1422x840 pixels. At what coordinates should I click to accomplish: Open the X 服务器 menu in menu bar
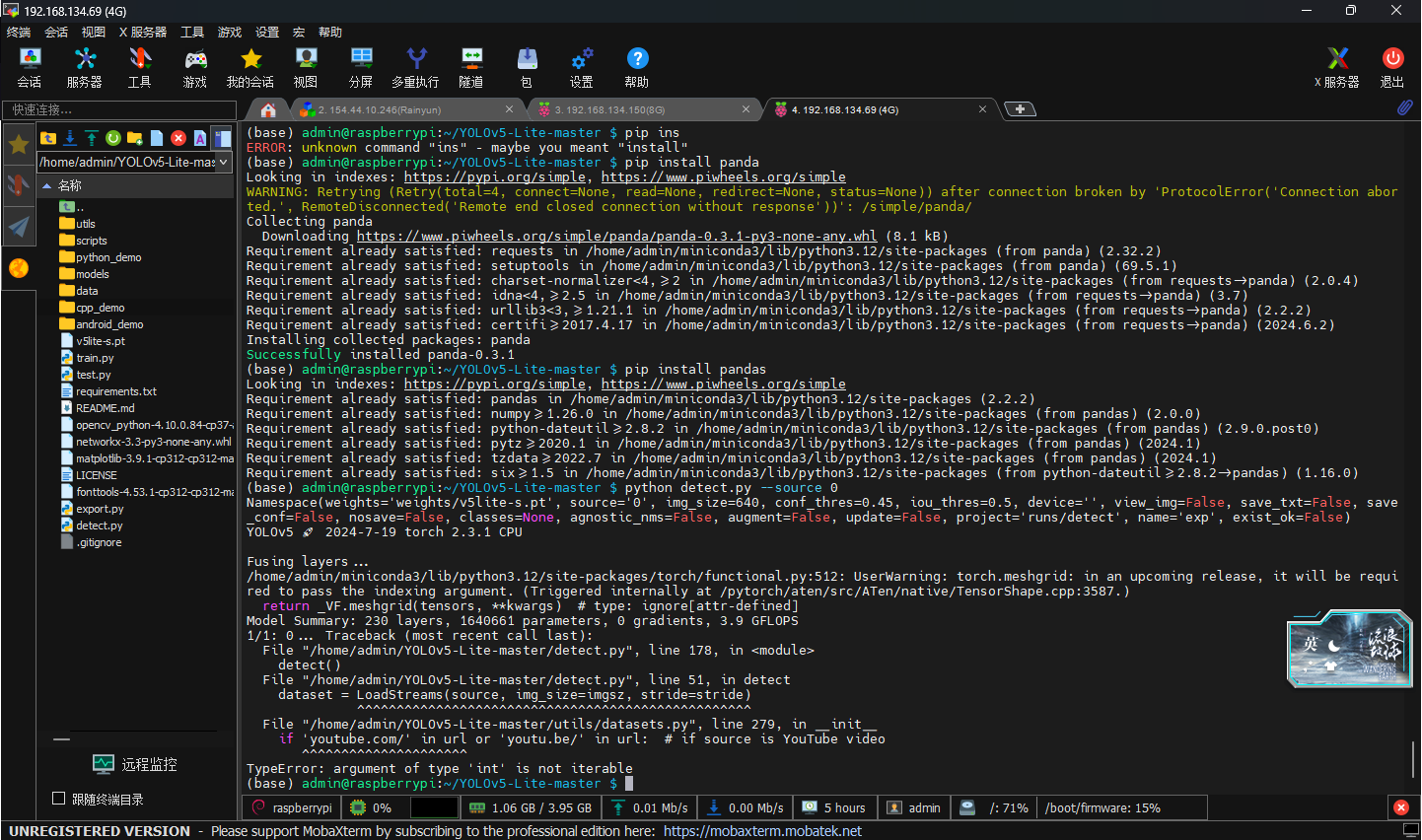143,33
